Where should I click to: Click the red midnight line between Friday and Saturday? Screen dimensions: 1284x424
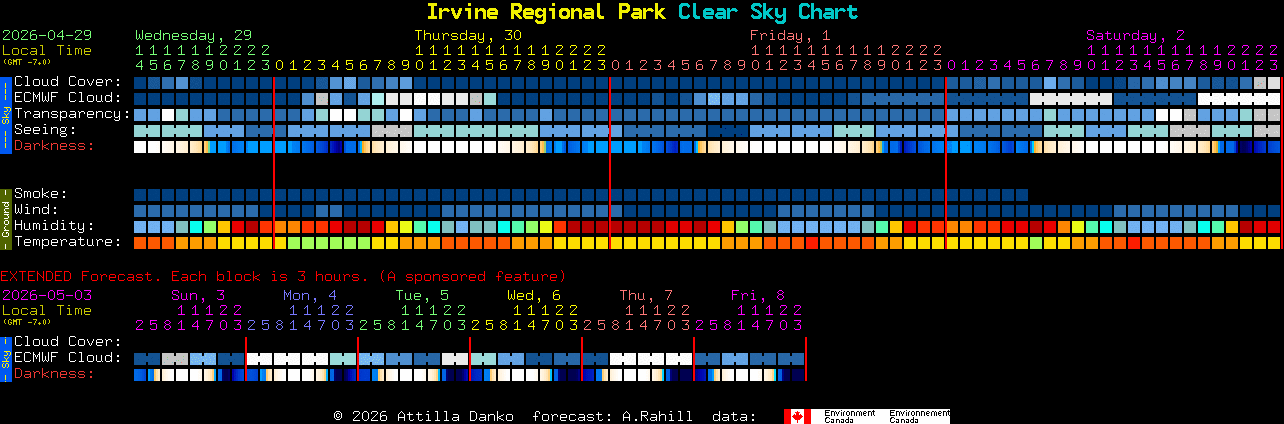click(946, 162)
